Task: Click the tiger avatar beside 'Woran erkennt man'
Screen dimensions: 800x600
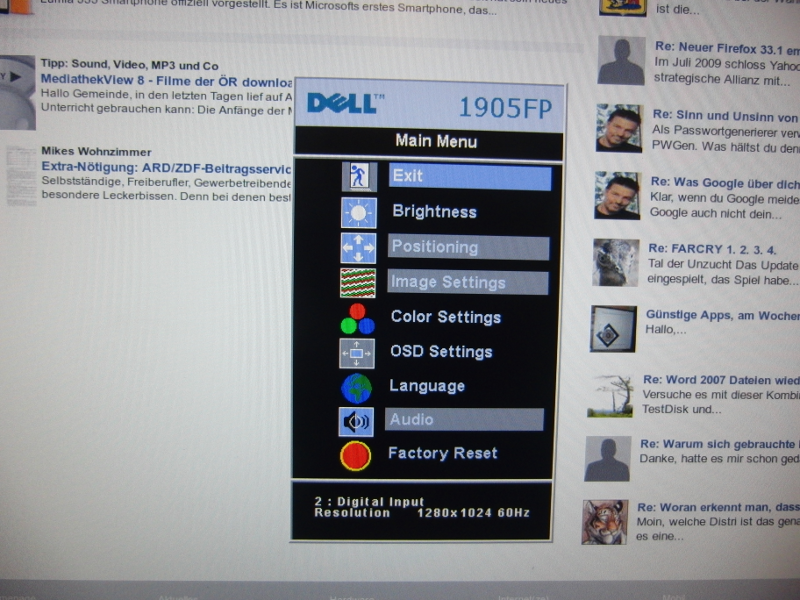Action: pyautogui.click(x=605, y=522)
